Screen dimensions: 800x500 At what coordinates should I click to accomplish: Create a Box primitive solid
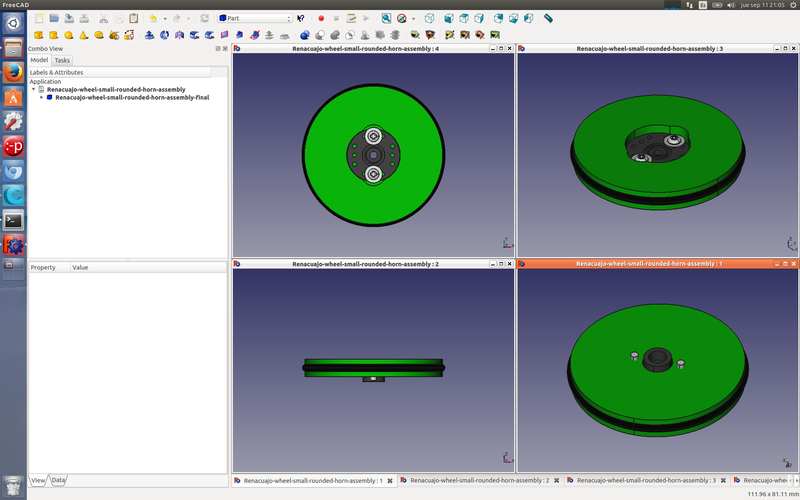pyautogui.click(x=38, y=35)
